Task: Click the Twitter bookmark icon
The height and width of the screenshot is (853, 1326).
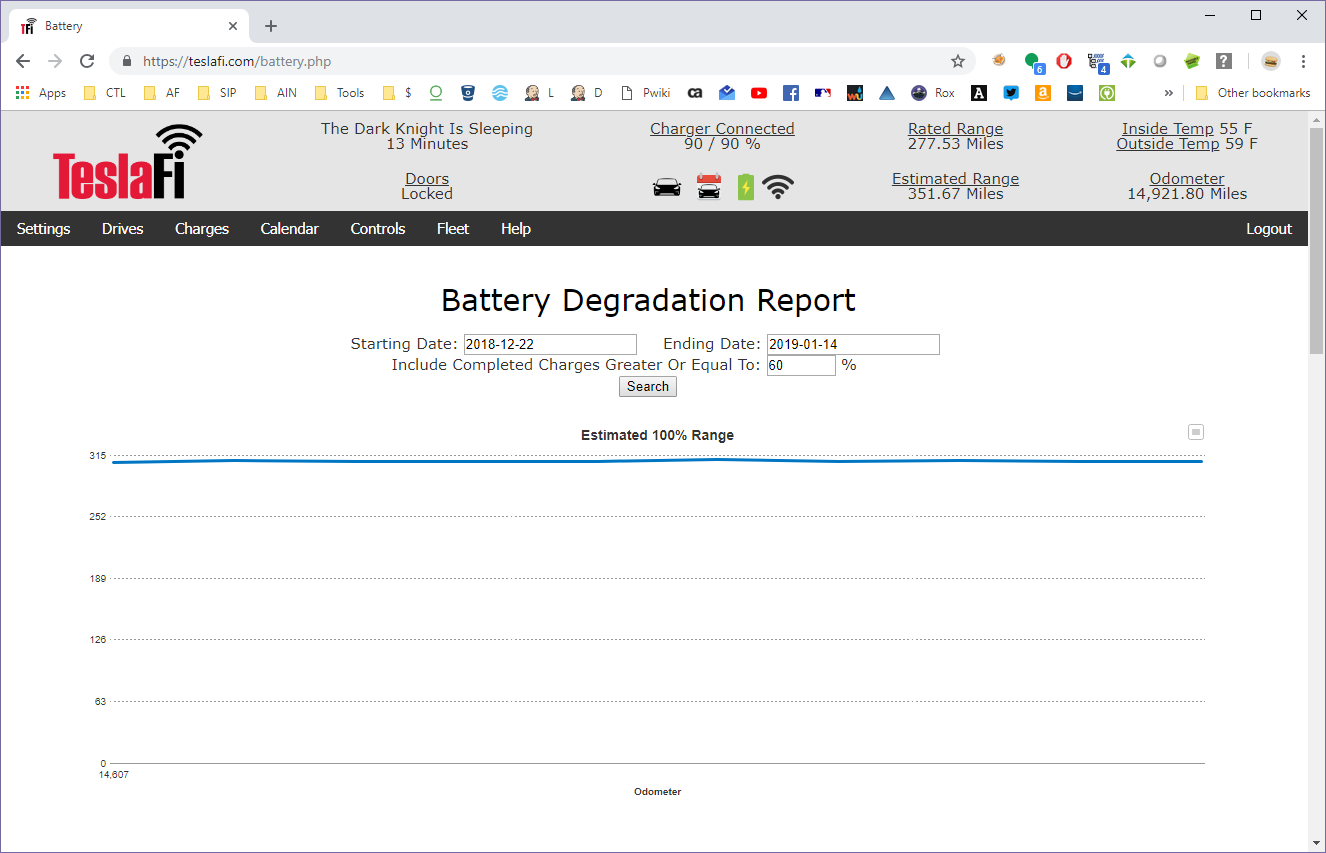Action: [x=1011, y=93]
